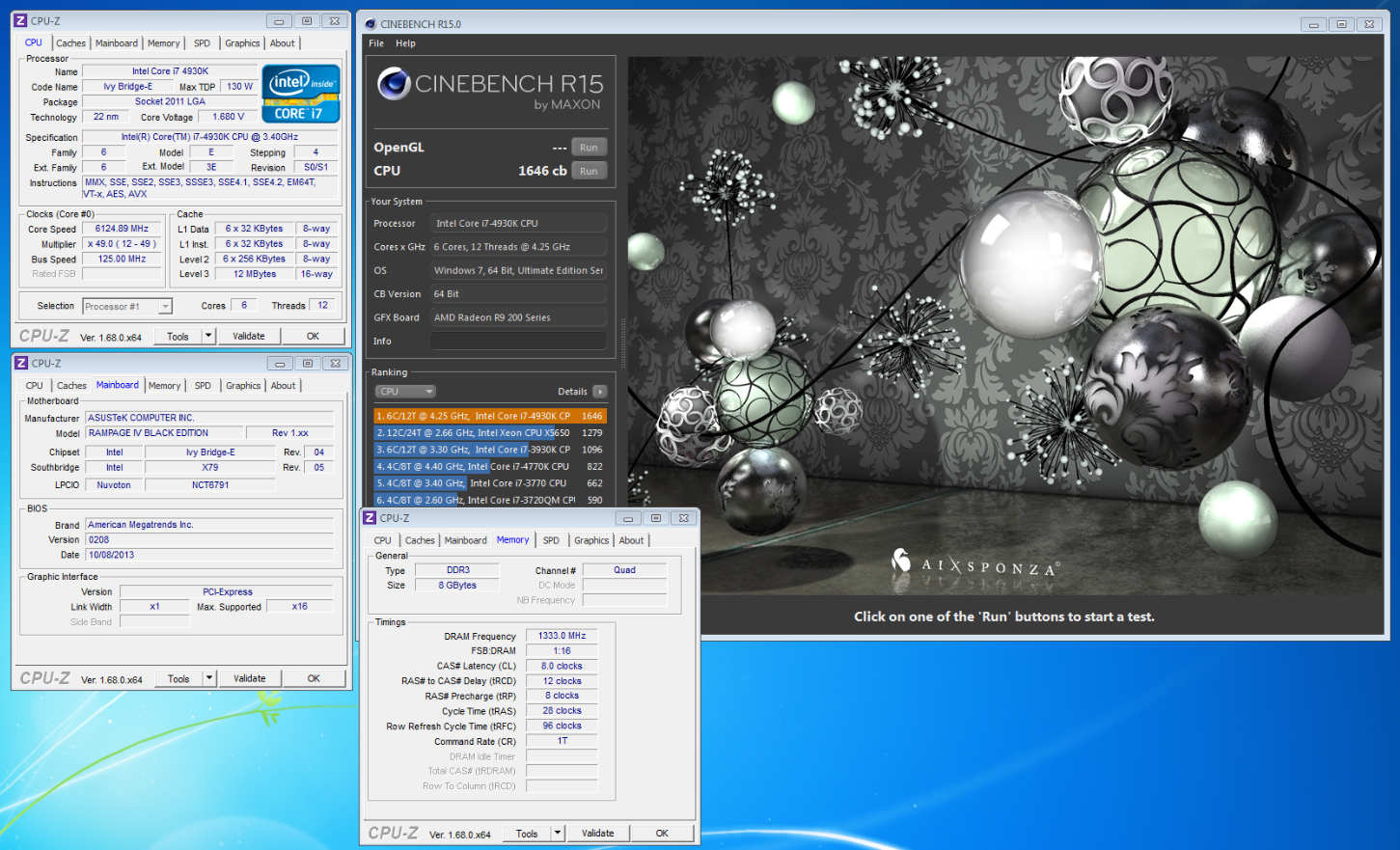Click the Max TDP value 130 W
The height and width of the screenshot is (850, 1400).
239,86
